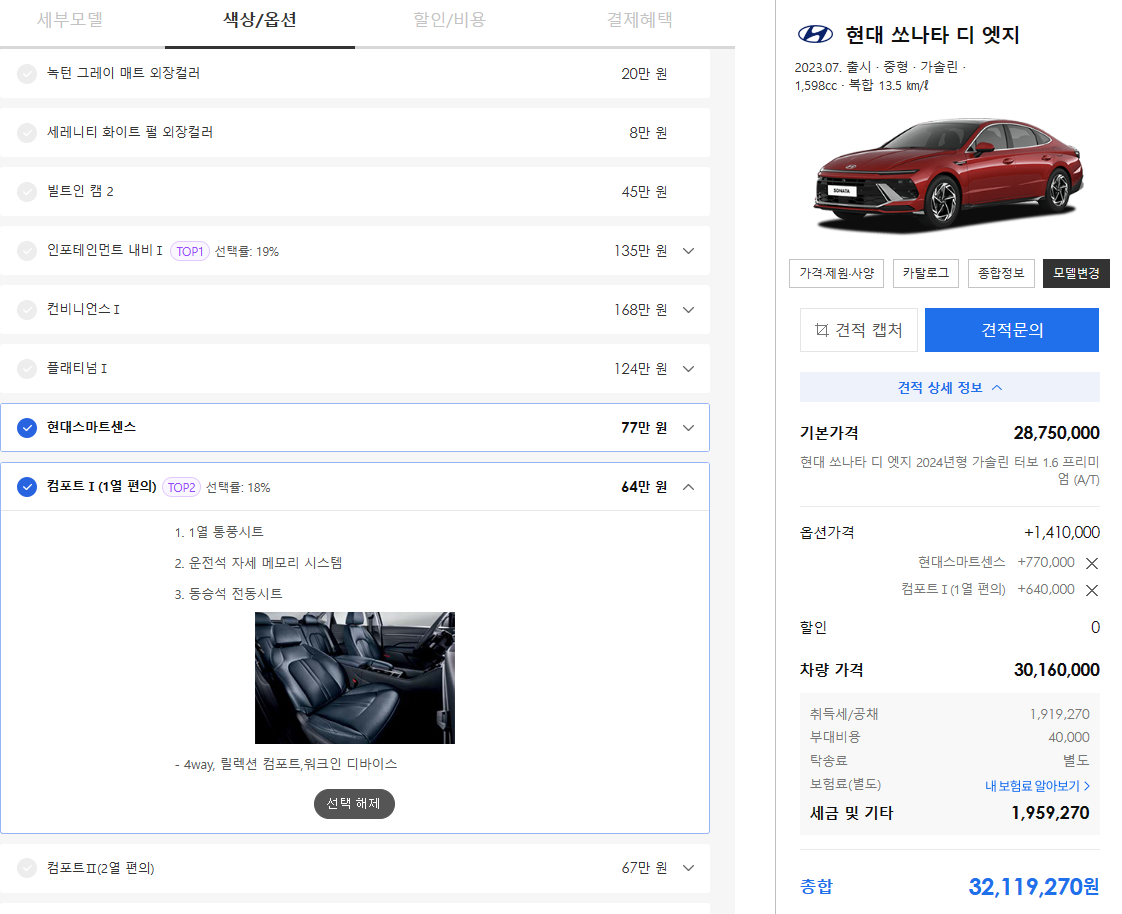Click the 1. 1열 통풍시트 item
The height and width of the screenshot is (914, 1122).
coord(219,532)
